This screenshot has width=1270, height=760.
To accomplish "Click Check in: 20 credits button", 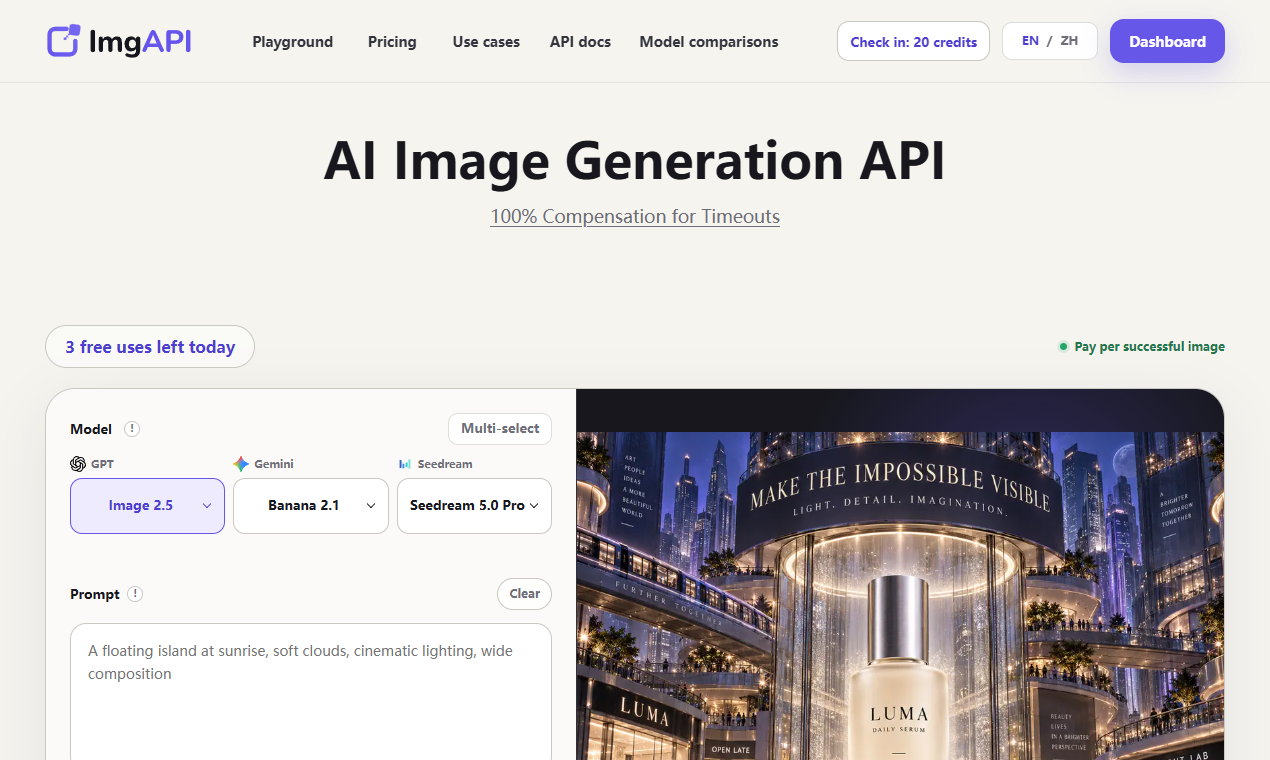I will (913, 41).
